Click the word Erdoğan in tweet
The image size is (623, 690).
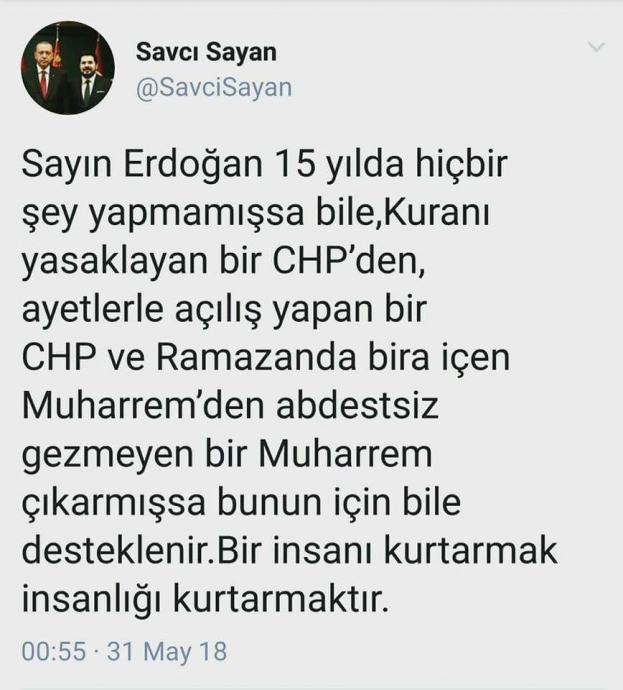(194, 165)
